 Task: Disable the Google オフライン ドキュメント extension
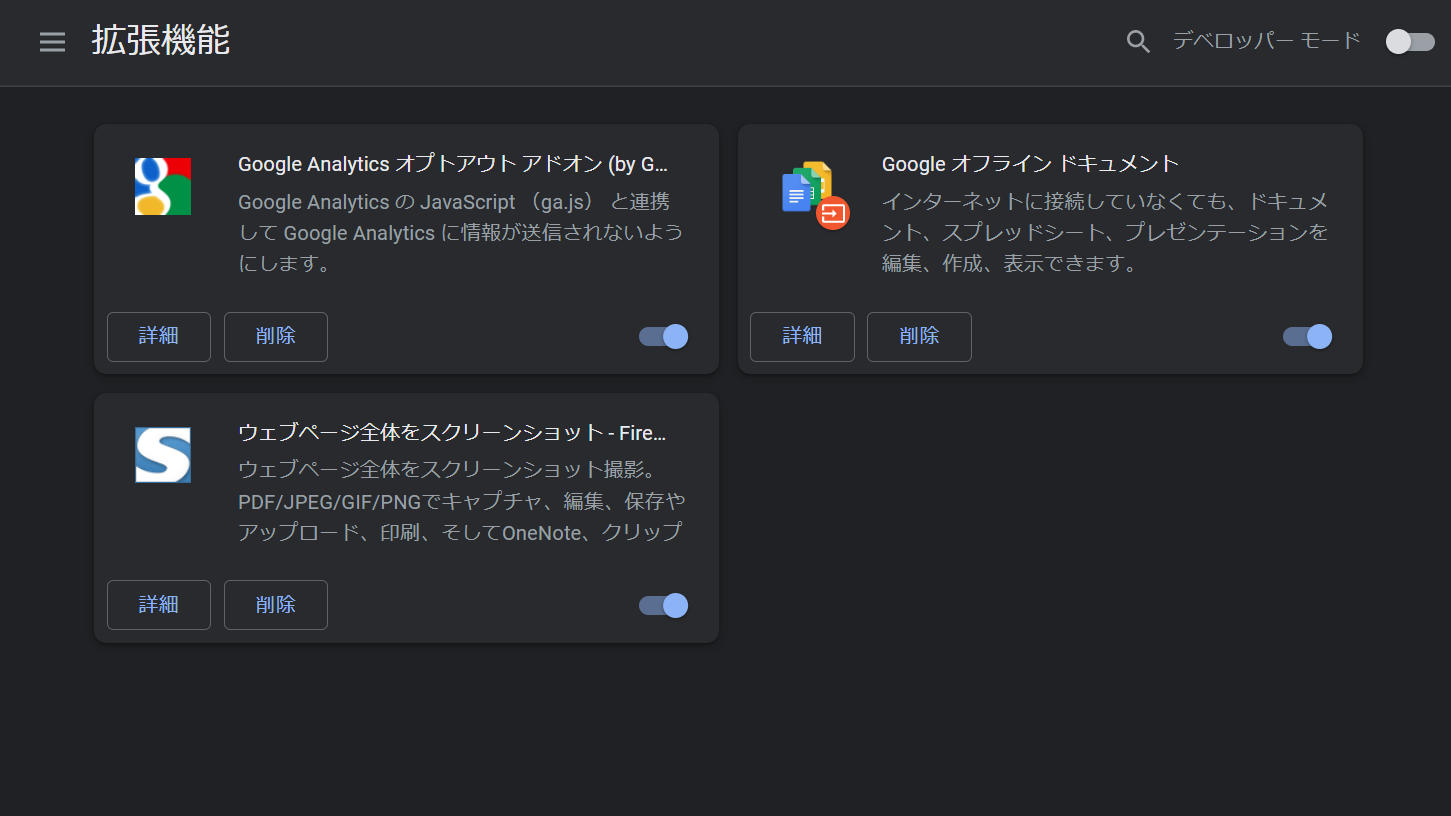click(1306, 336)
